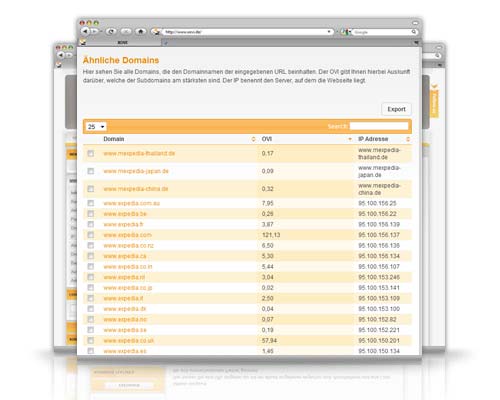This screenshot has height=400, width=500.
Task: Click the IP address 95.100.153.246
Action: [379, 277]
